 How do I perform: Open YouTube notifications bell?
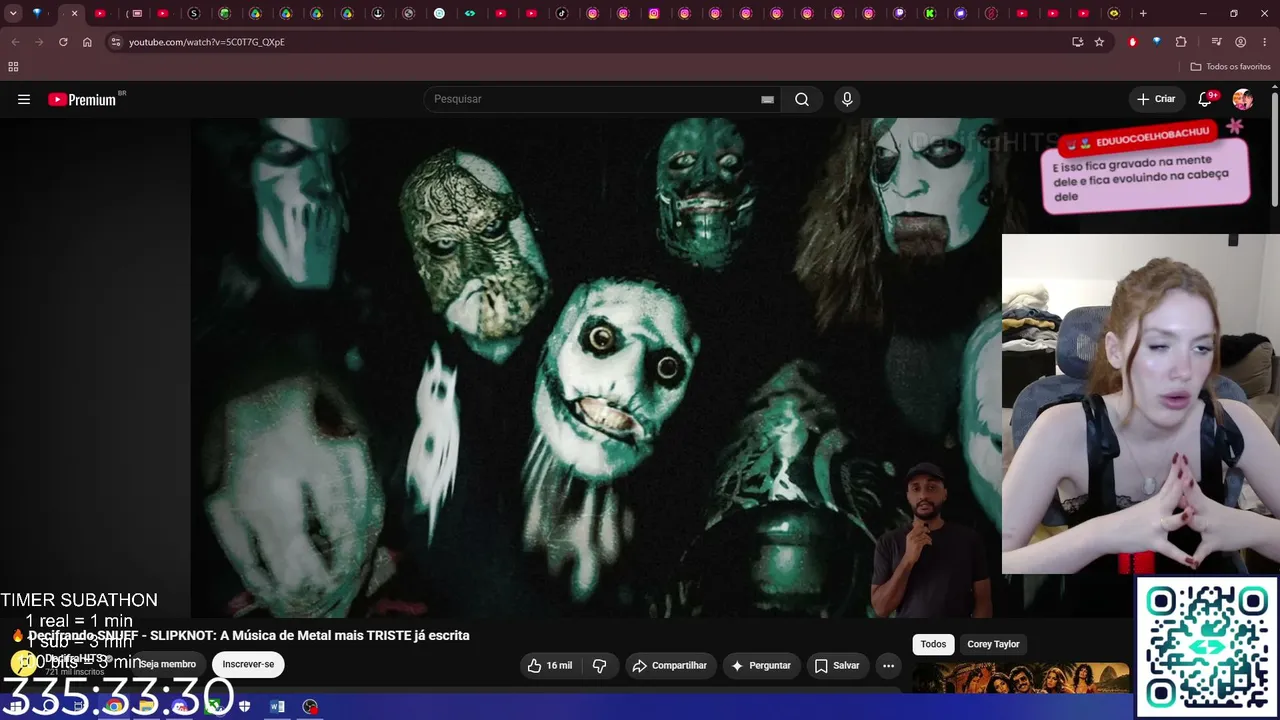tap(1206, 99)
